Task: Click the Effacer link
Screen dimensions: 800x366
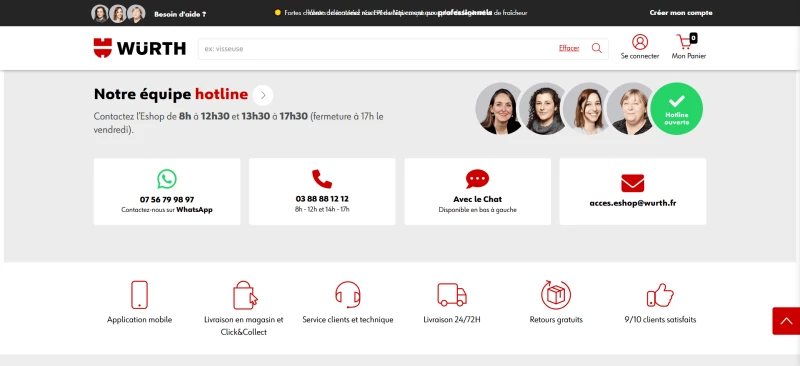Action: (x=569, y=48)
